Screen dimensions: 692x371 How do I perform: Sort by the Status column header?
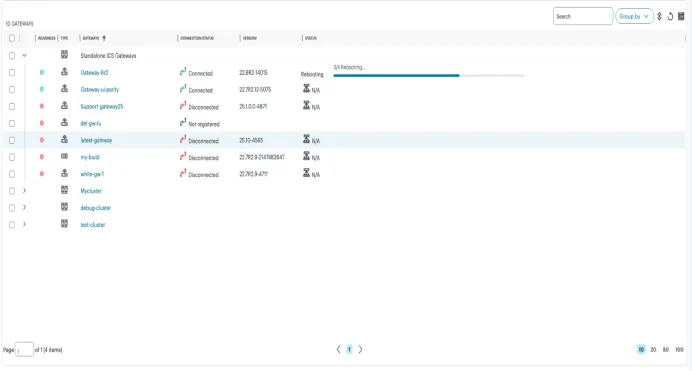click(x=311, y=38)
